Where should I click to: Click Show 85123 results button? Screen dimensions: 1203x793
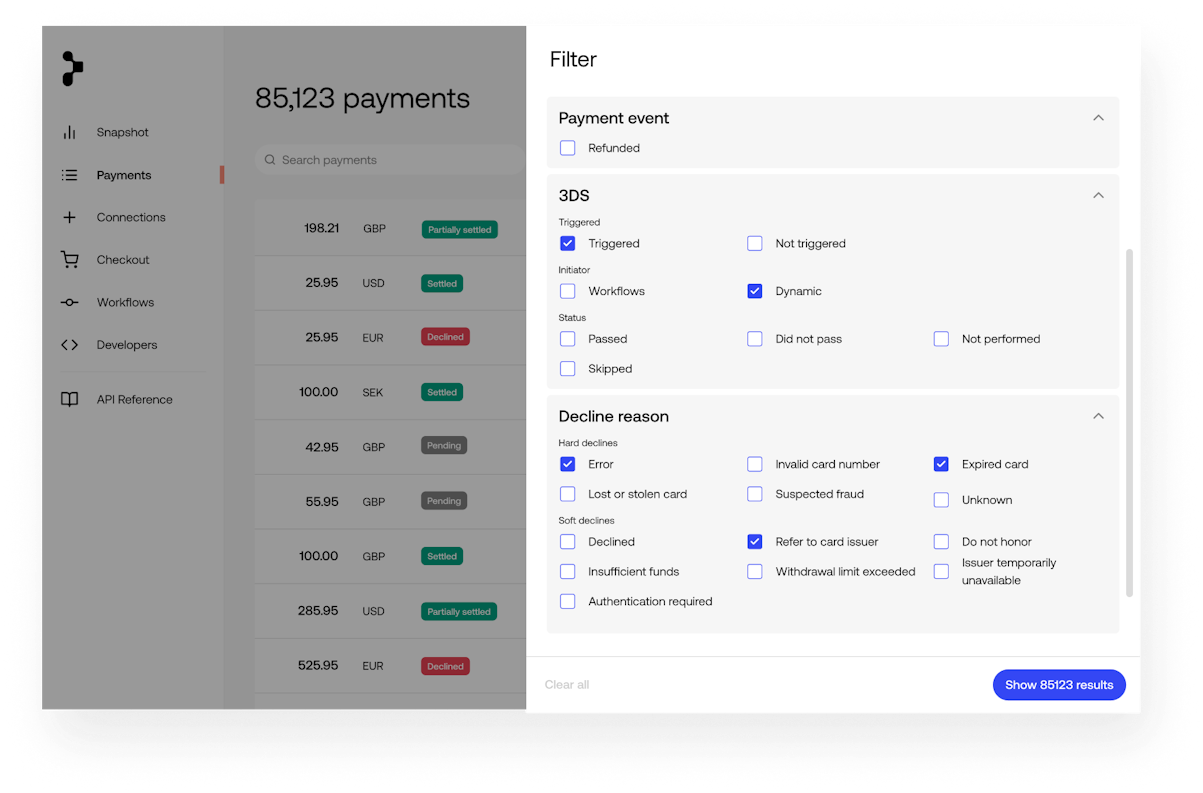click(1059, 685)
